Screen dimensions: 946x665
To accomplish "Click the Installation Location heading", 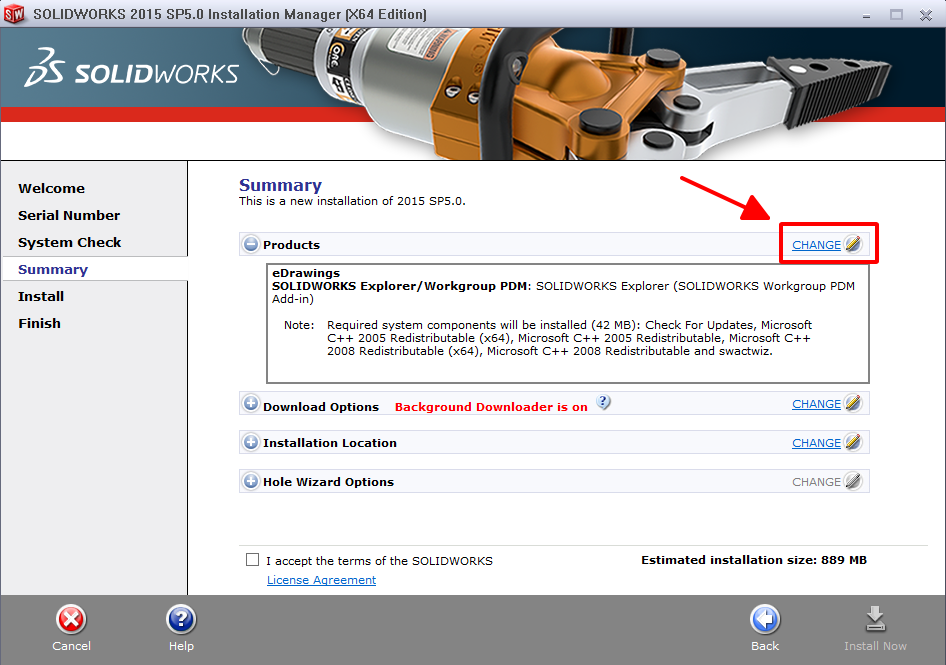I will pyautogui.click(x=329, y=443).
